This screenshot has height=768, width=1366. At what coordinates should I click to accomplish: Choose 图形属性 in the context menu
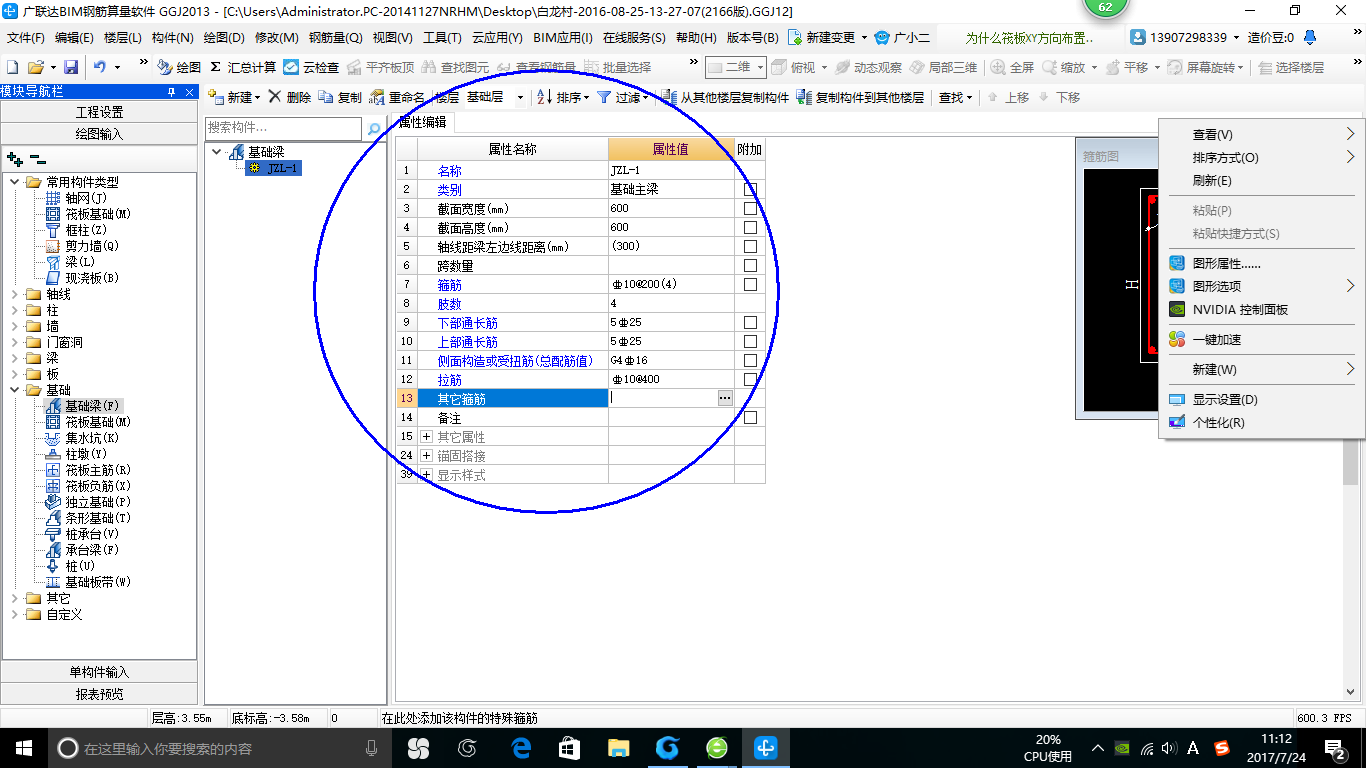1226,263
